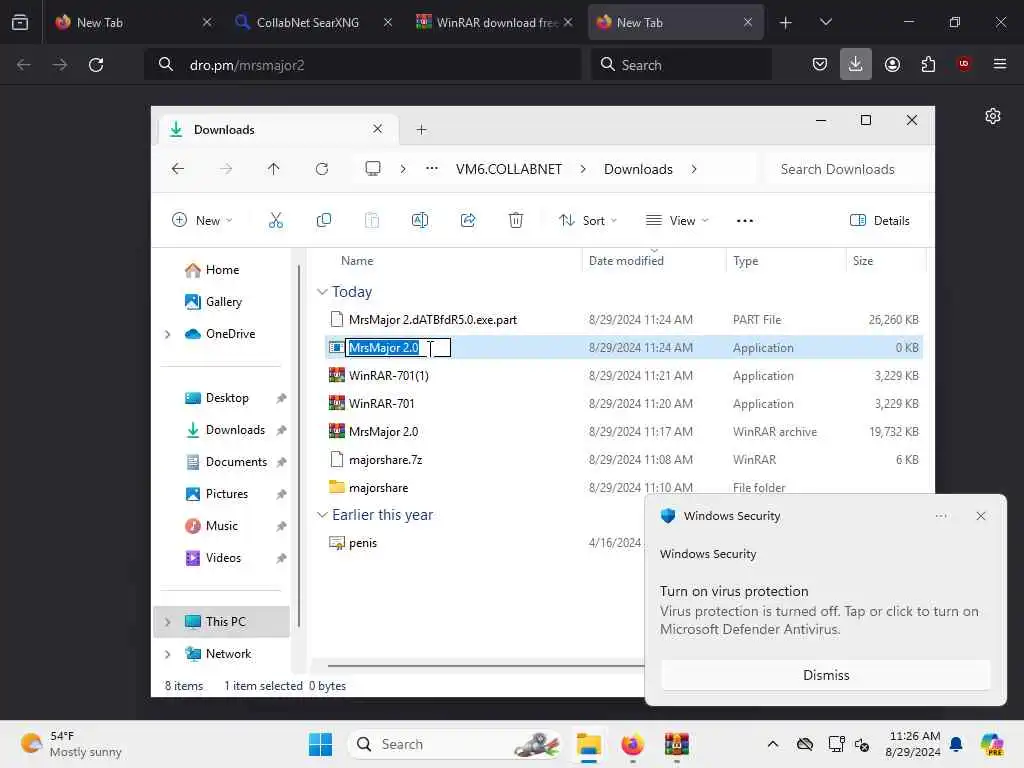The height and width of the screenshot is (768, 1024).
Task: Dismiss the Windows Security notification
Action: click(x=825, y=675)
